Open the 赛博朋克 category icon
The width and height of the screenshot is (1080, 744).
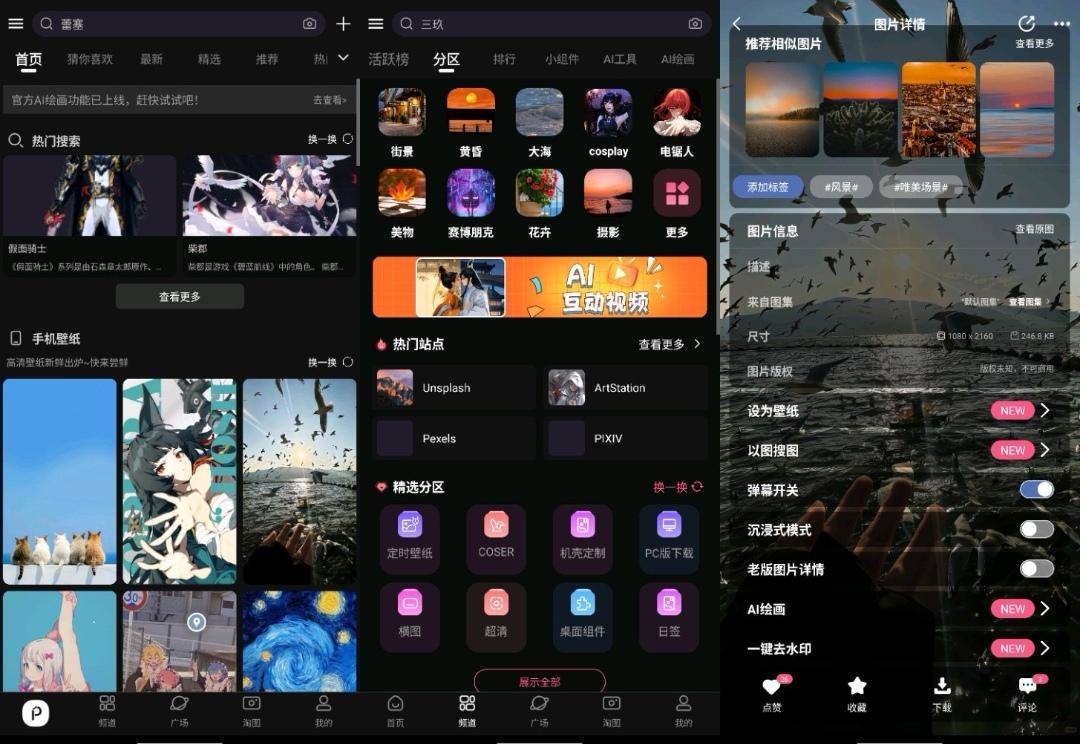pos(471,193)
